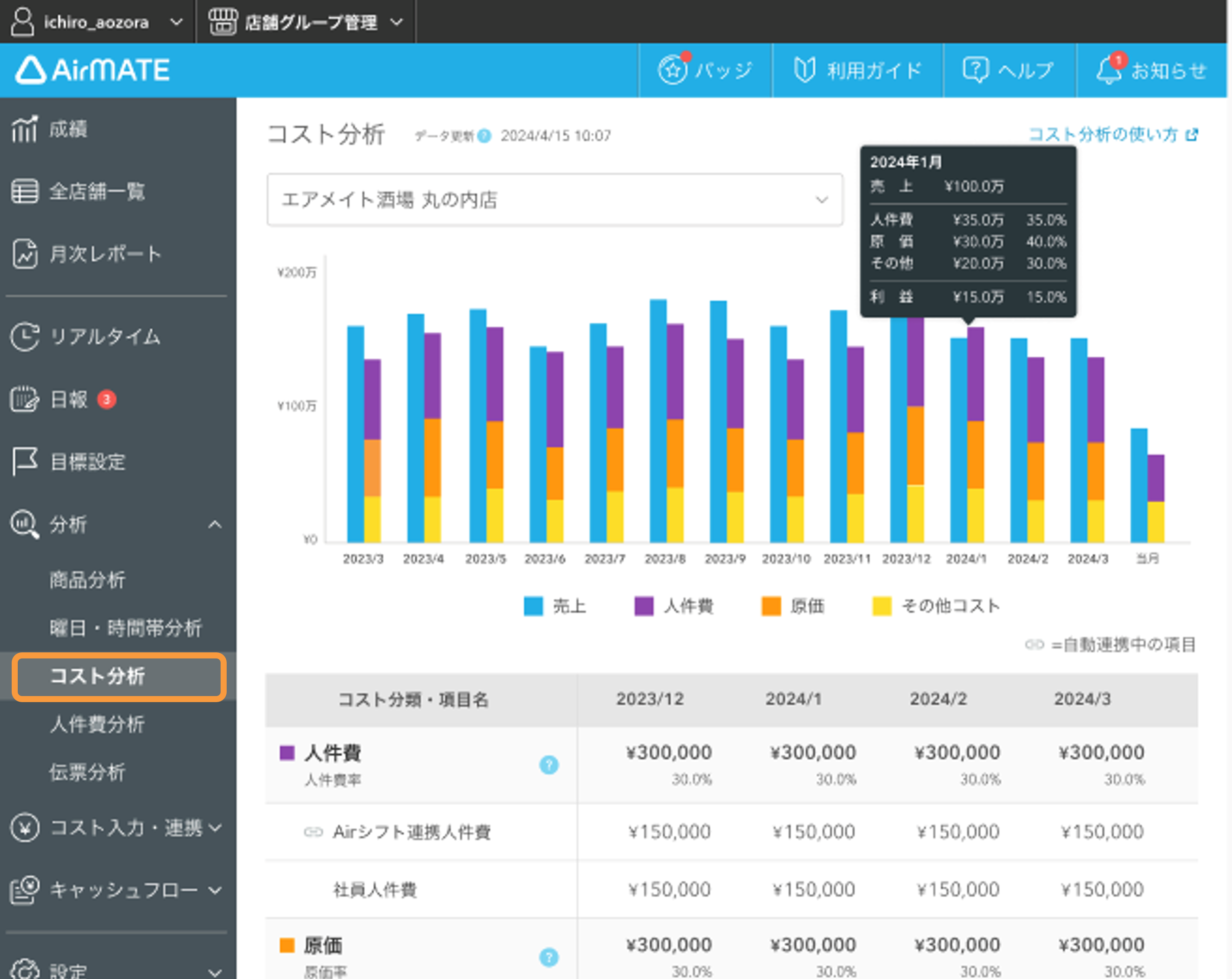Click the 2023/6 axis label
Screen dimensions: 1232x979
click(545, 559)
